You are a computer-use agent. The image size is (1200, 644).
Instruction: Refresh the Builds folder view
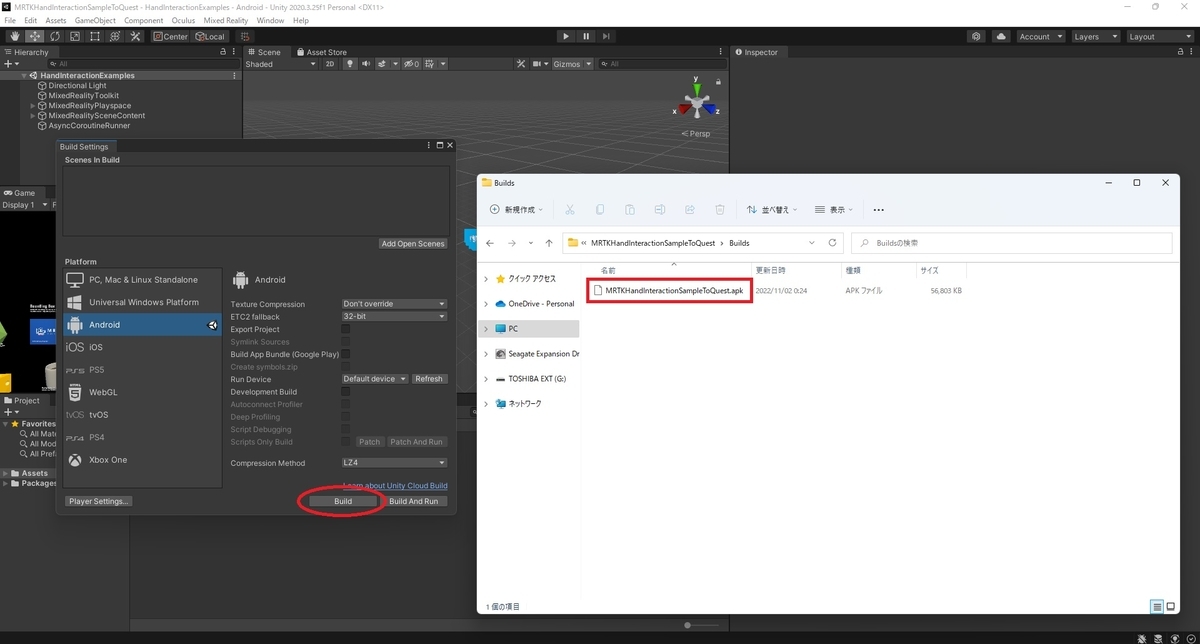pos(833,243)
